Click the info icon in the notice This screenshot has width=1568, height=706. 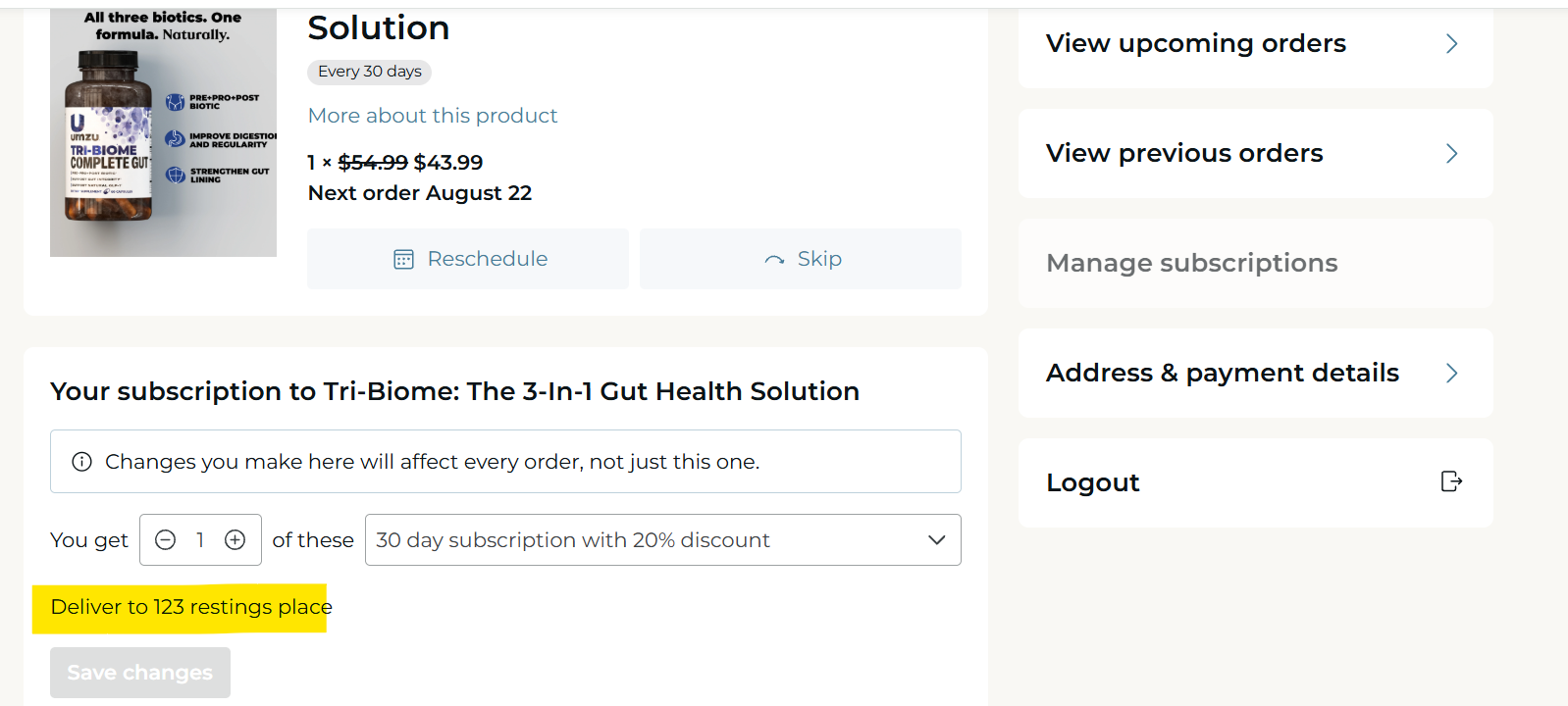(82, 462)
